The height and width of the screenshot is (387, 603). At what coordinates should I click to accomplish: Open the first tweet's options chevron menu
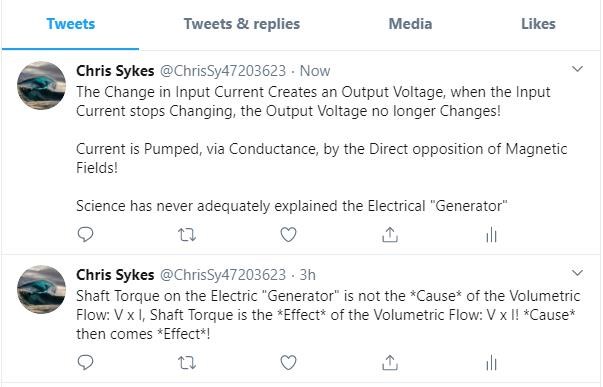577,69
